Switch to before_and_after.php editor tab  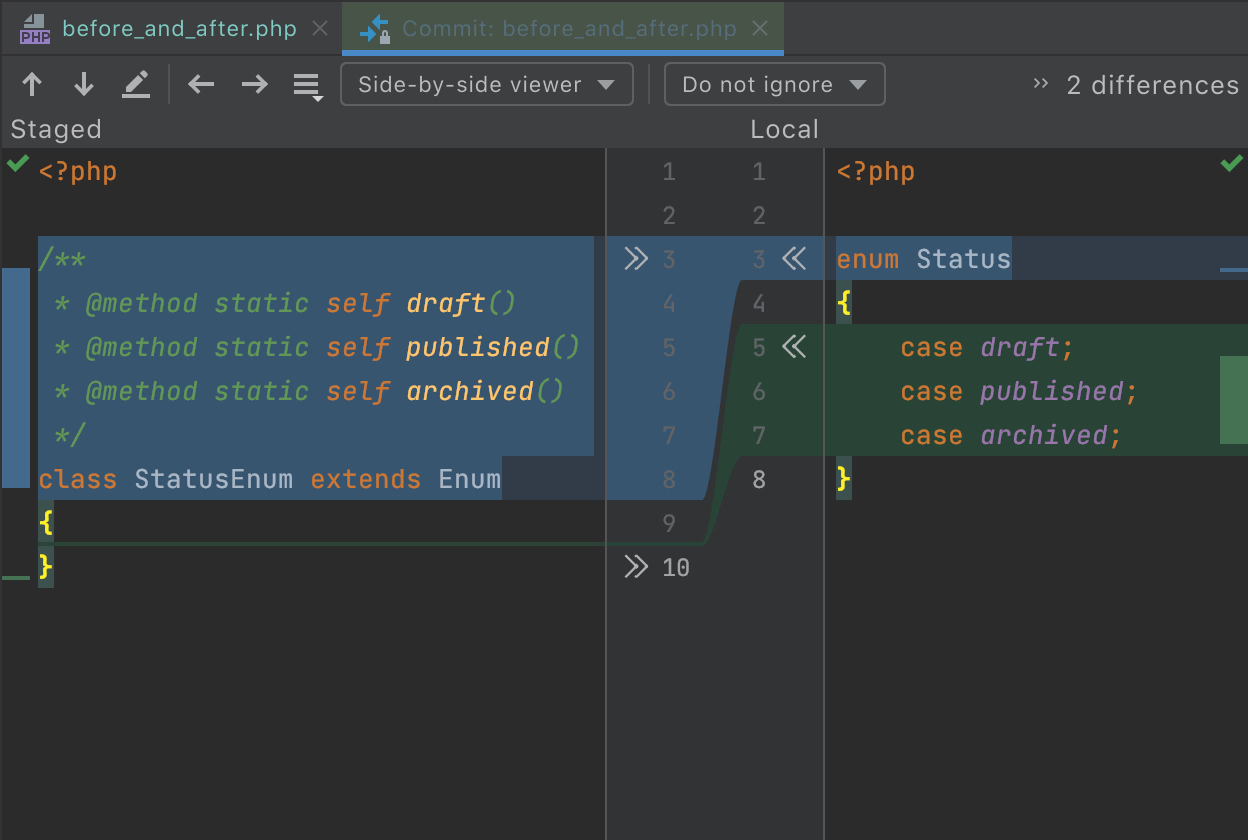click(x=178, y=28)
